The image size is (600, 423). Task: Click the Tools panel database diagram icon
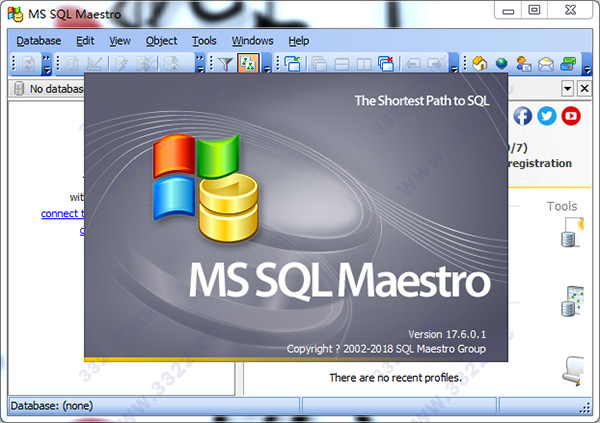point(572,301)
